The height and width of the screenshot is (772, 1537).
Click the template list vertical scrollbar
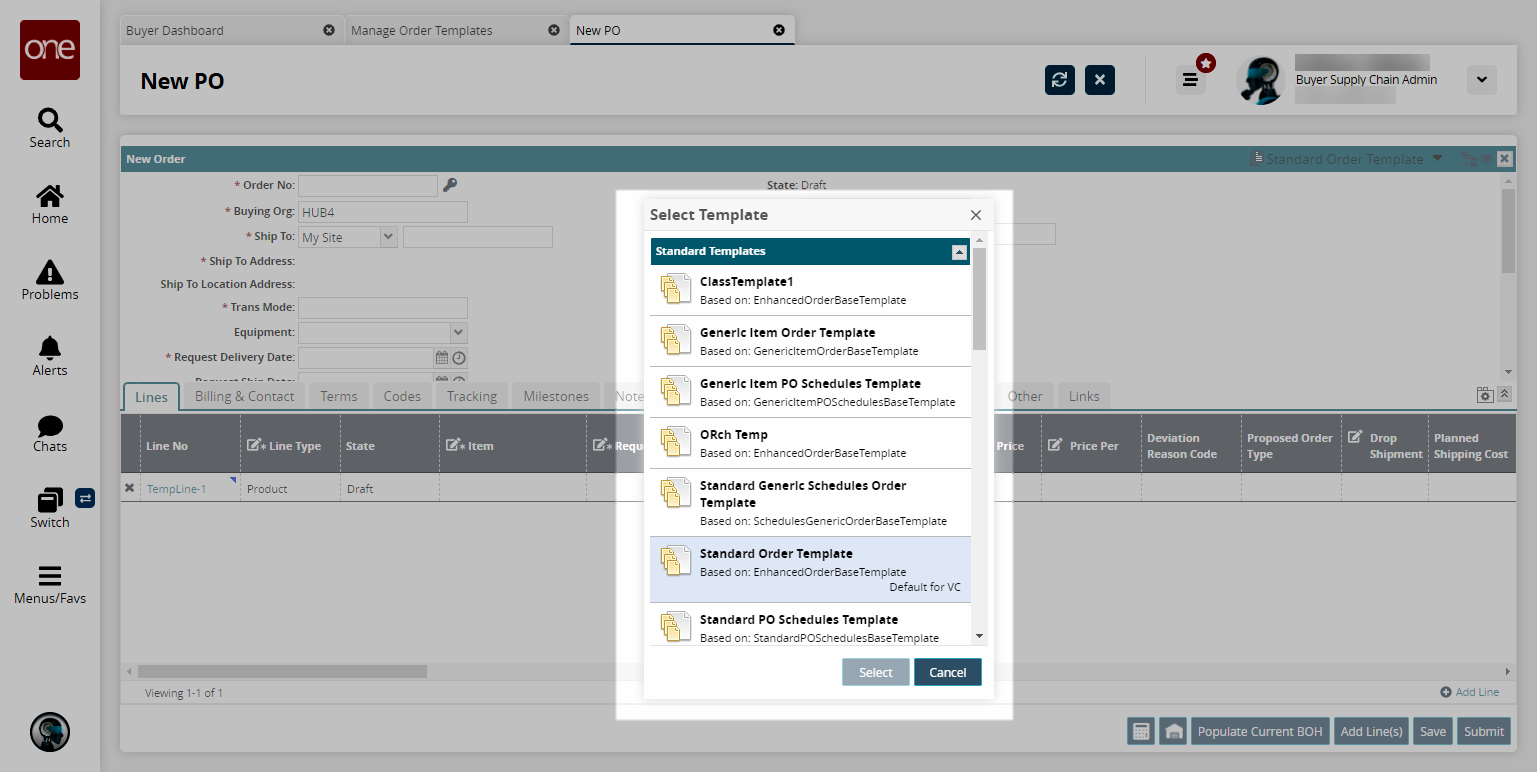coord(979,300)
